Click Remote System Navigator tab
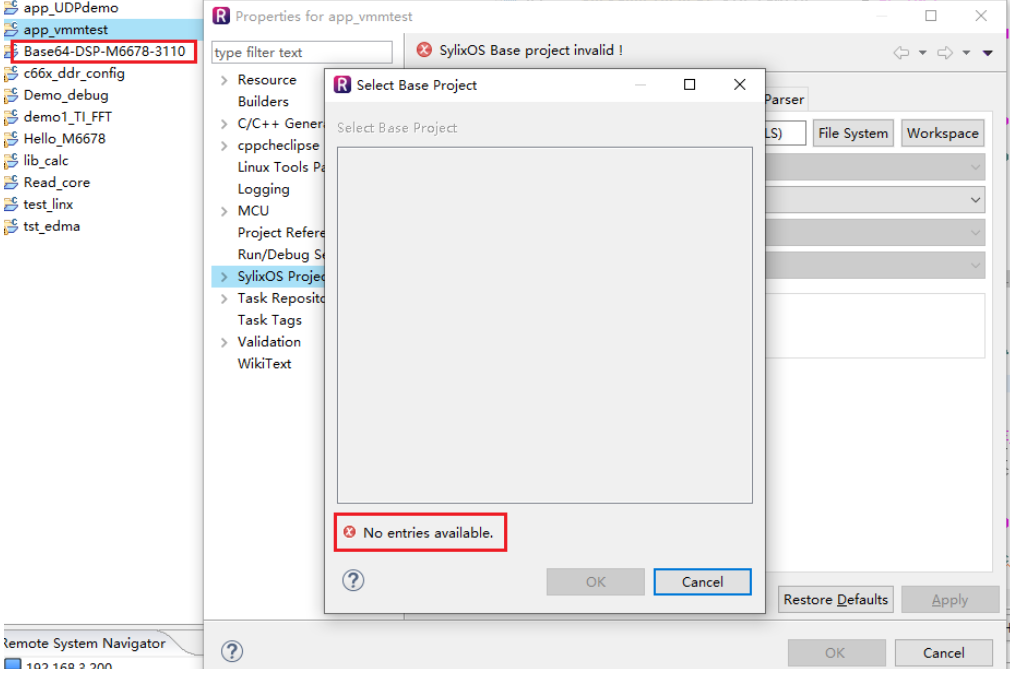 coord(84,643)
